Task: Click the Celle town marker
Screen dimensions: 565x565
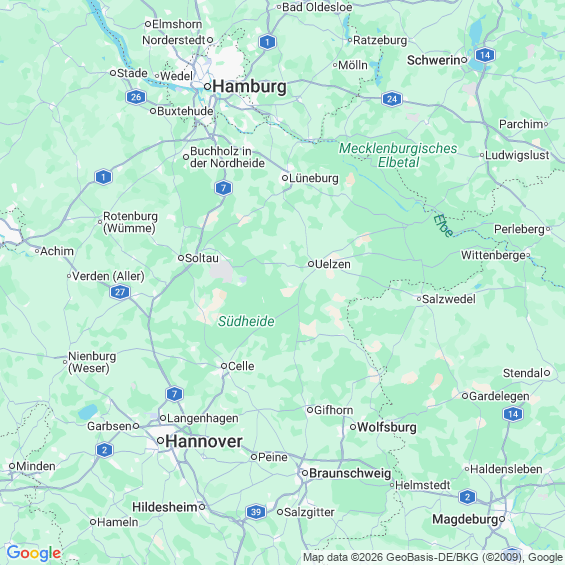Action: (224, 366)
